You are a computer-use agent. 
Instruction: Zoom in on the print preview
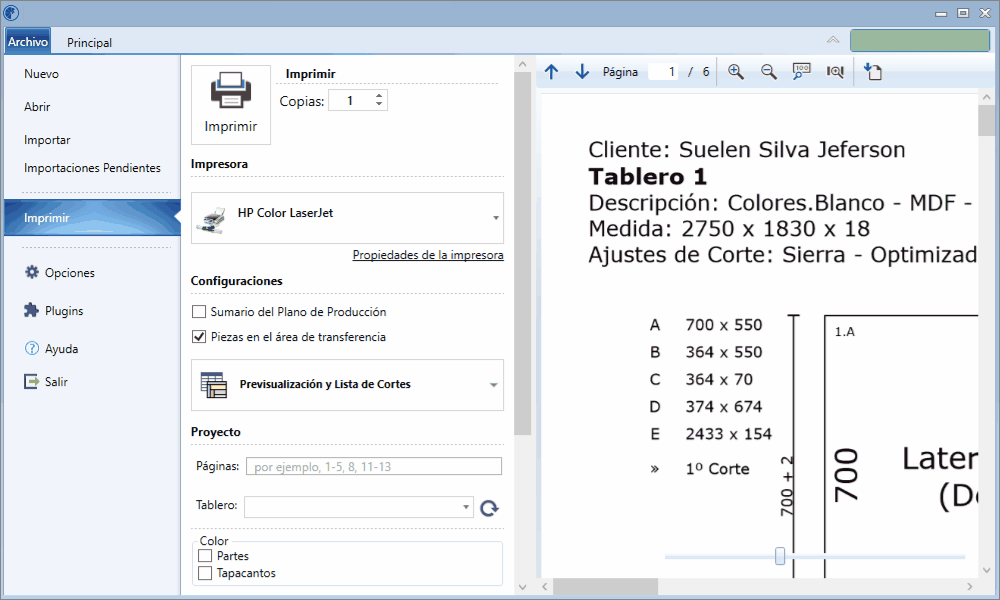736,72
